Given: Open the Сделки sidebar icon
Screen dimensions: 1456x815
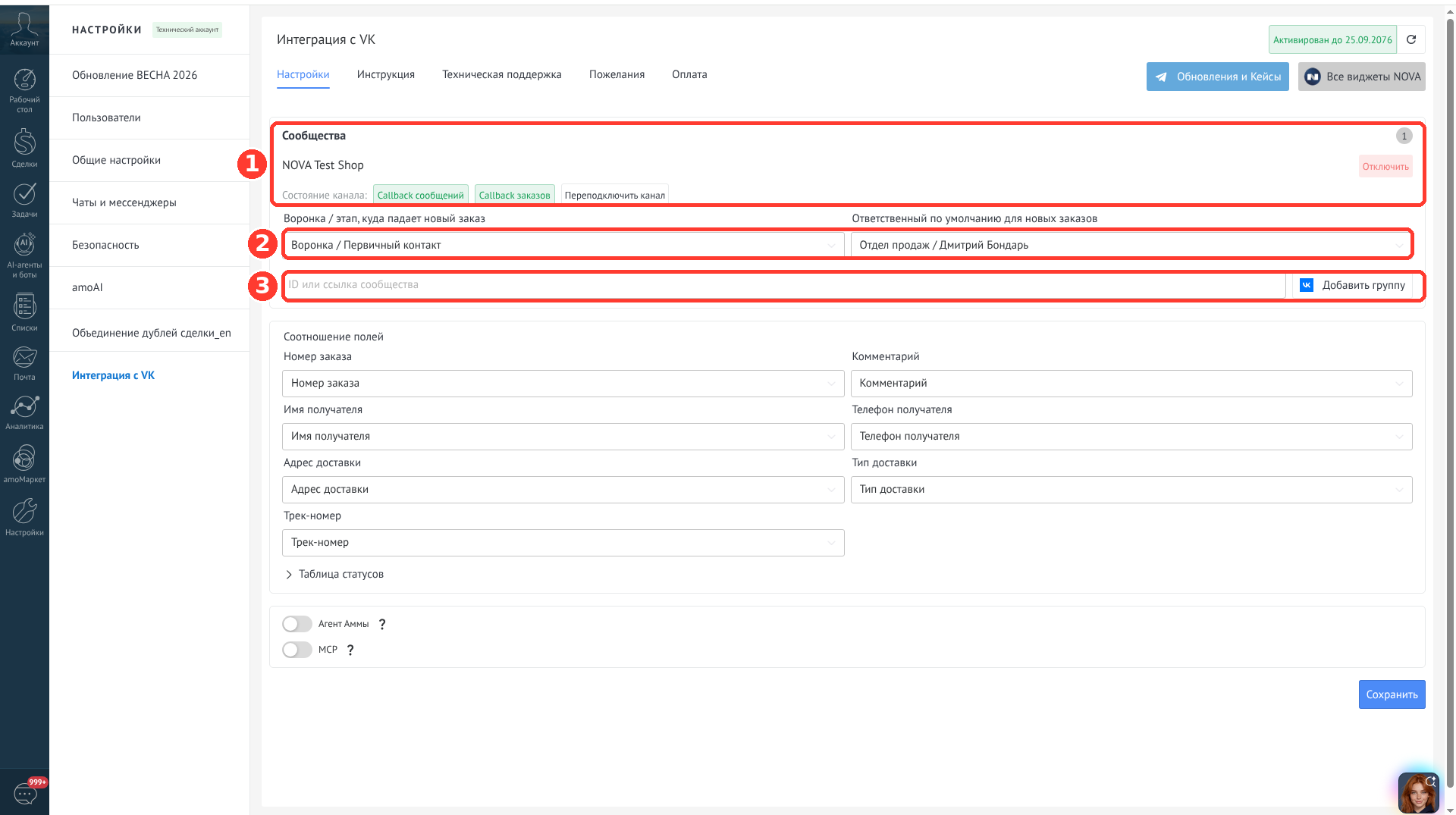Looking at the screenshot, I should pos(24,148).
